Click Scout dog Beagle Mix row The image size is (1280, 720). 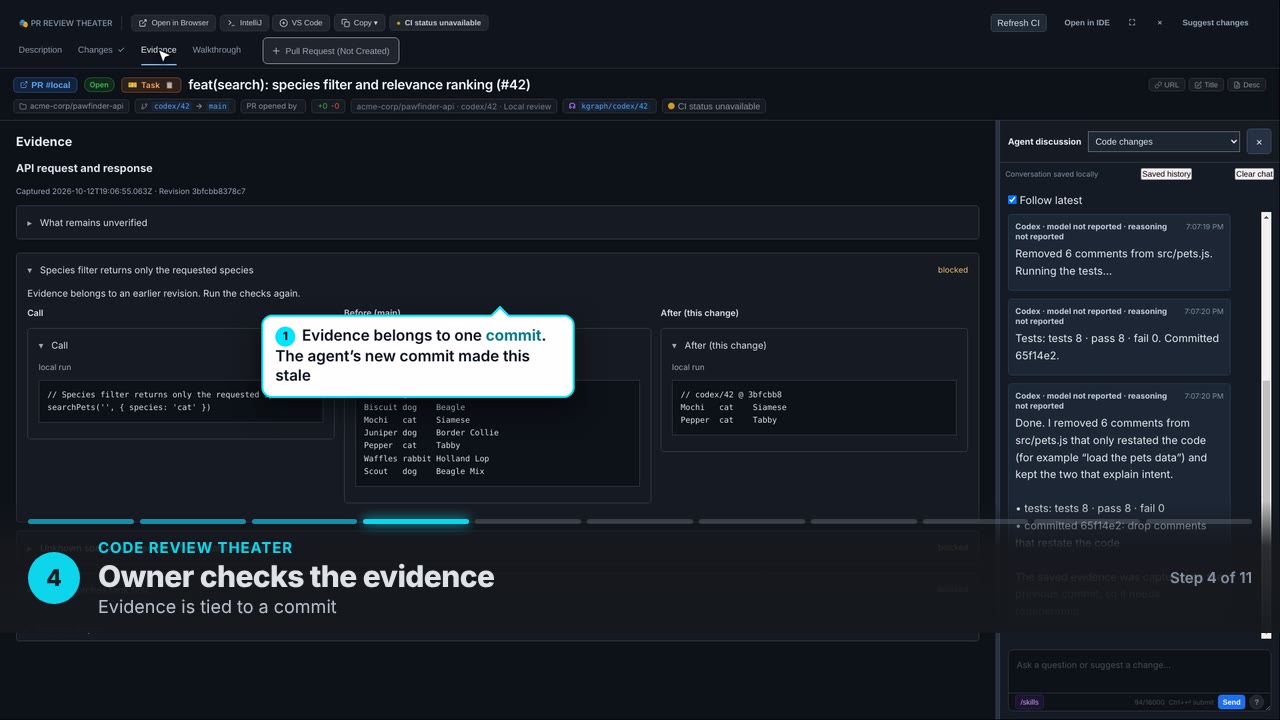coord(424,472)
